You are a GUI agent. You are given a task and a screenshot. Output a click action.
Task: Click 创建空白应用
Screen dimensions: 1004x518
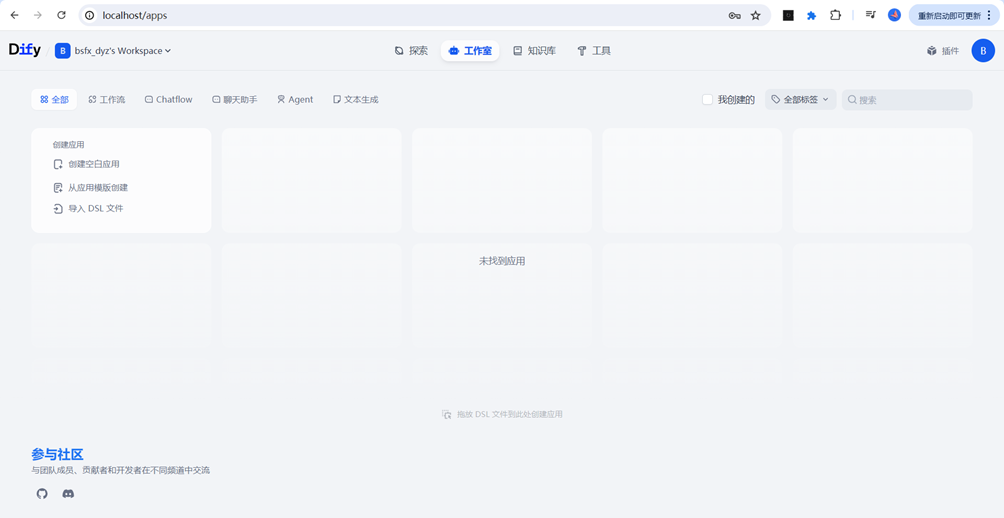point(86,164)
